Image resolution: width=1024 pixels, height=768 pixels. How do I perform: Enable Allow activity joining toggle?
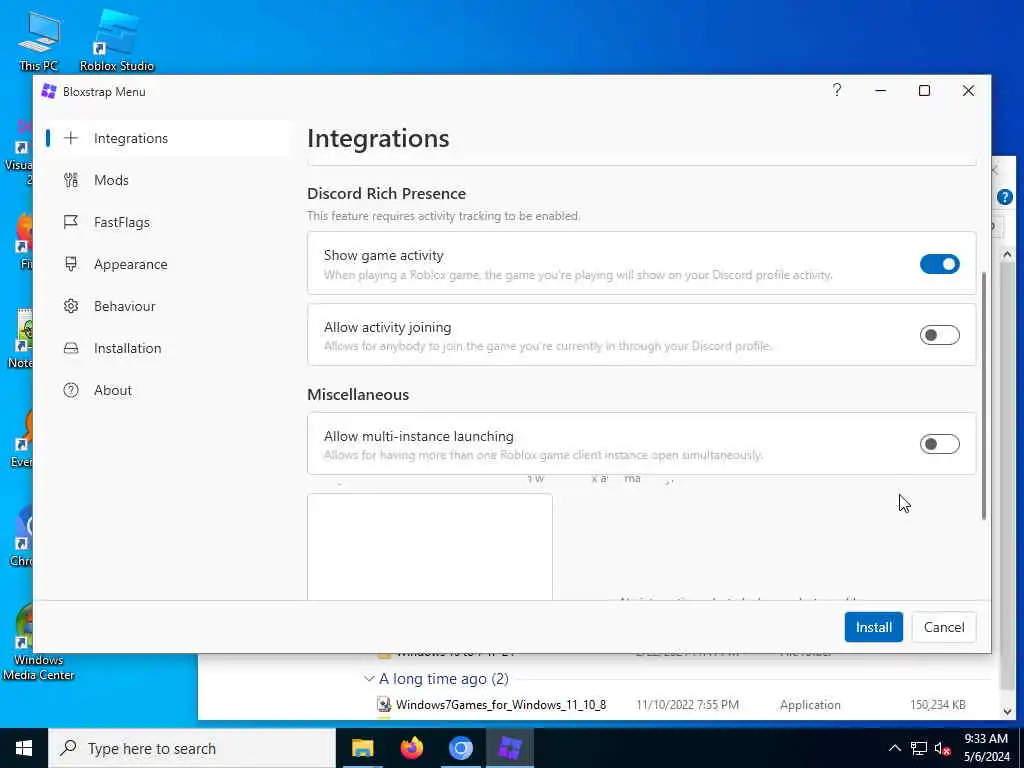coord(939,335)
